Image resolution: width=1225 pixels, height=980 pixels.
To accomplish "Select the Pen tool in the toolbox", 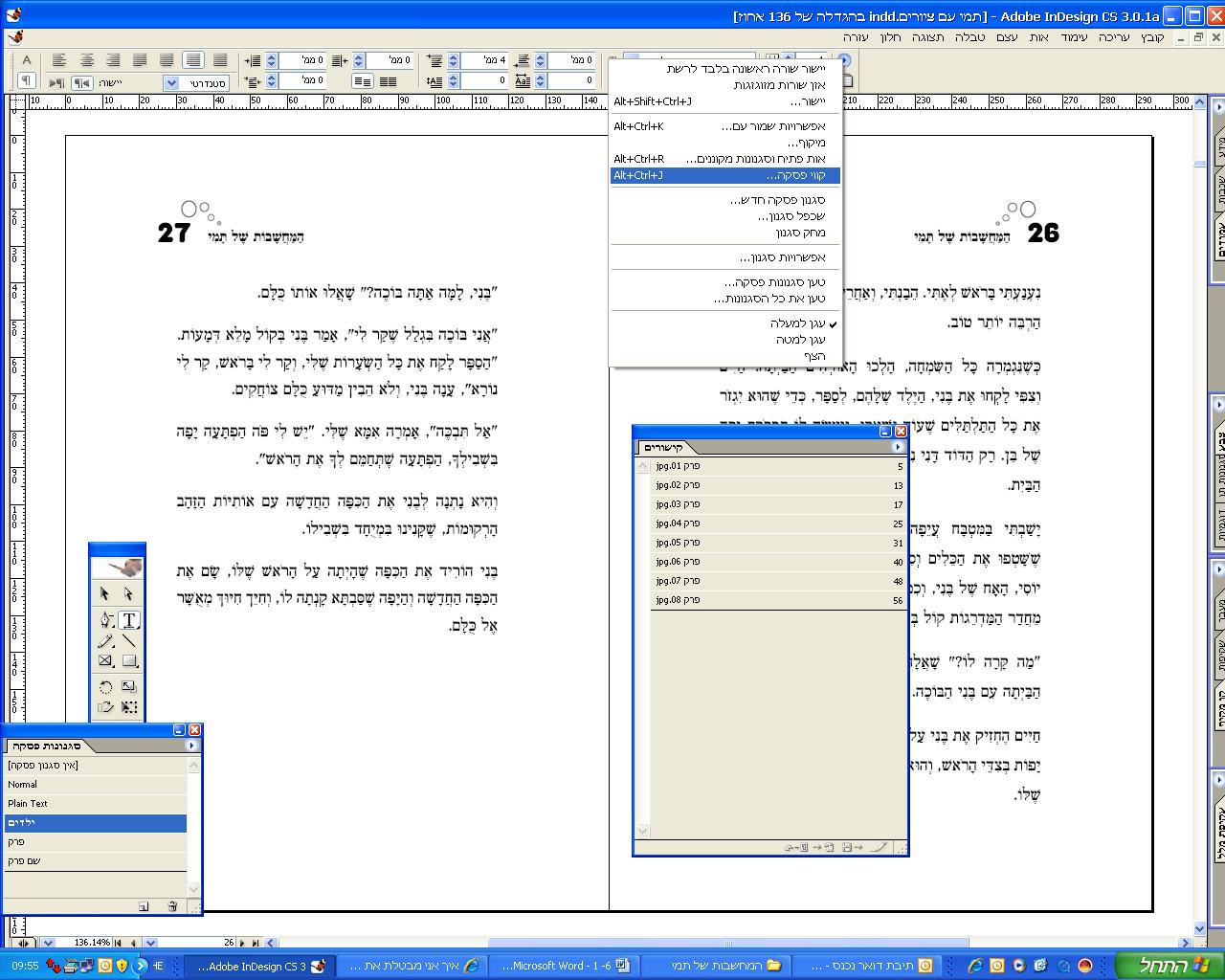I will click(x=105, y=620).
